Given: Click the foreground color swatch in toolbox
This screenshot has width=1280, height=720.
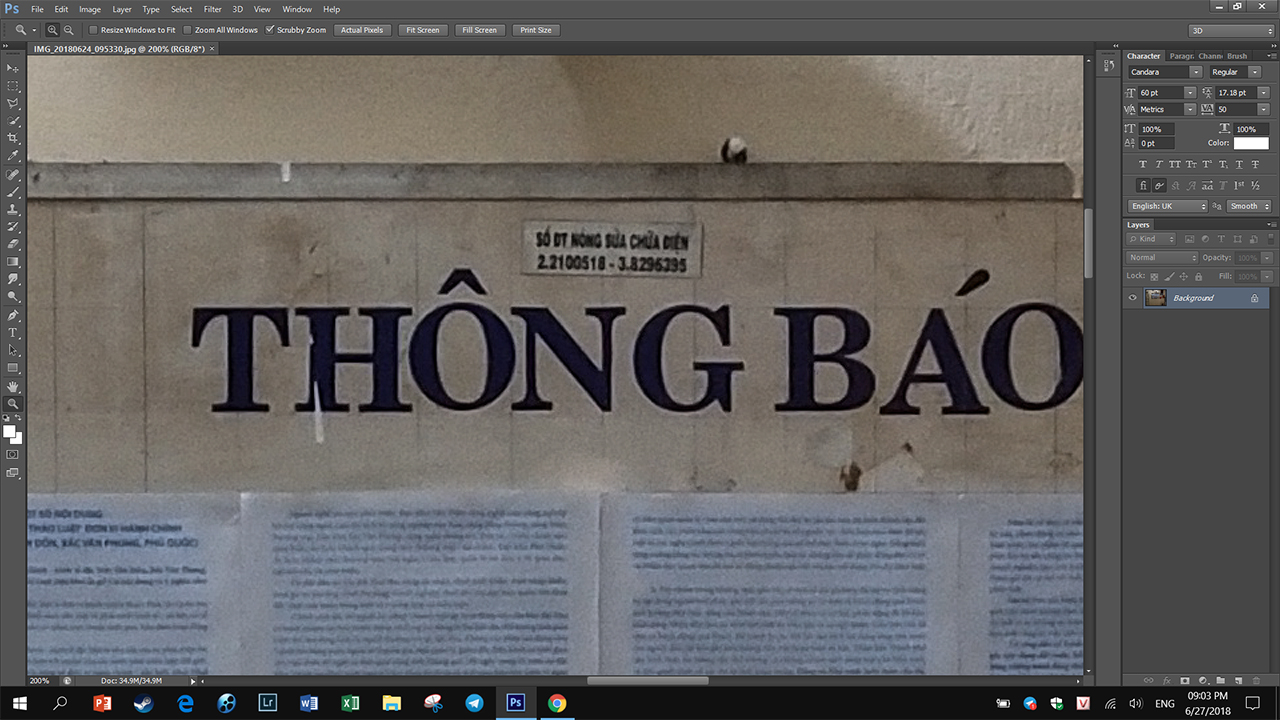Looking at the screenshot, I should (9, 431).
